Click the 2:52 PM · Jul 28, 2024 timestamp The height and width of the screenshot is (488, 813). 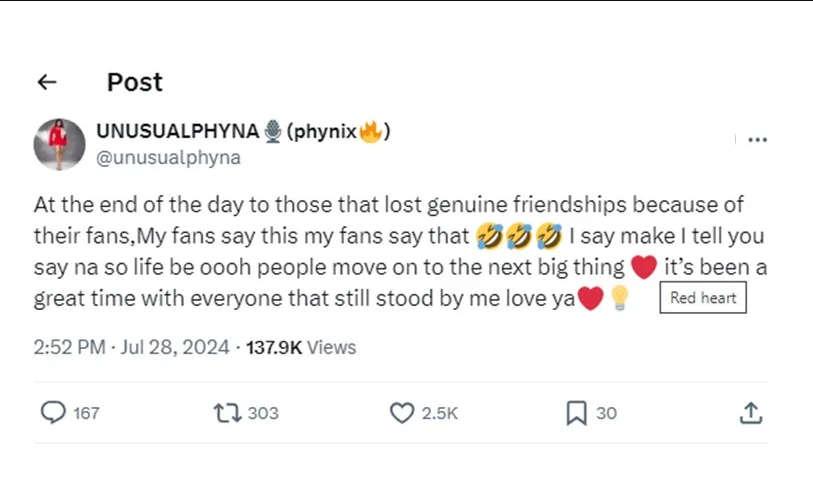click(131, 348)
